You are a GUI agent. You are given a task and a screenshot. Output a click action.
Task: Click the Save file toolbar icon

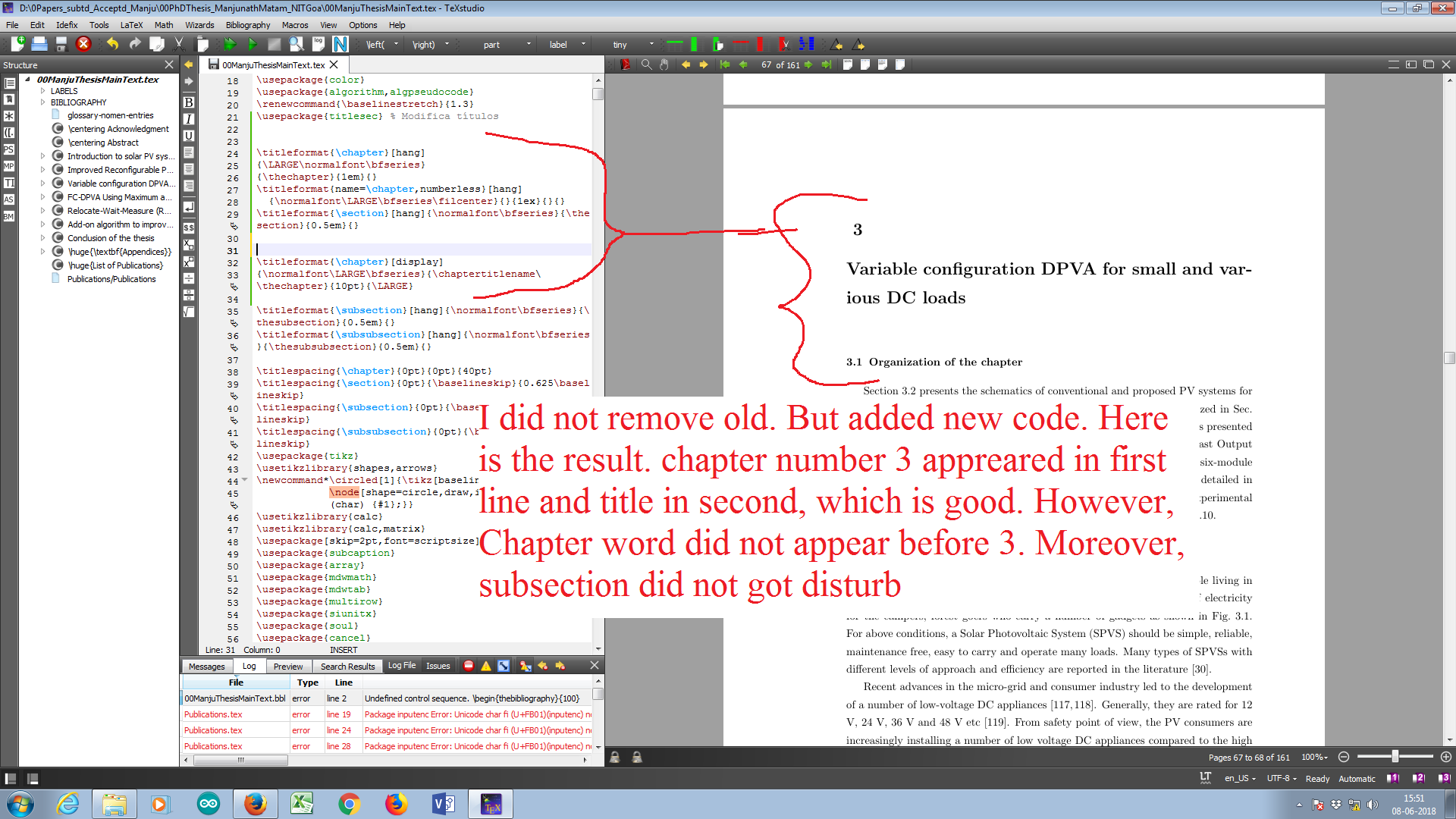61,44
